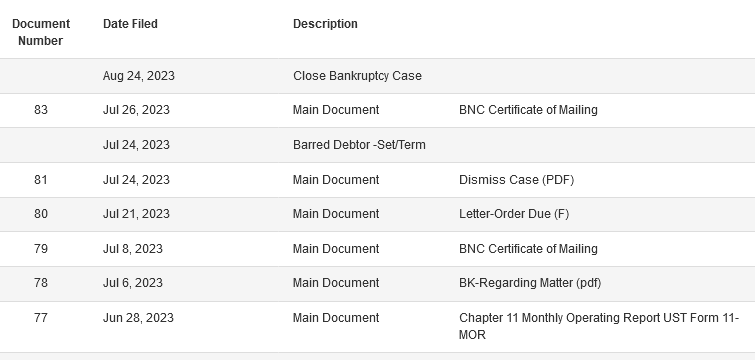Open the Dismiss Case (PDF) document
This screenshot has height=360, width=755.
(516, 180)
